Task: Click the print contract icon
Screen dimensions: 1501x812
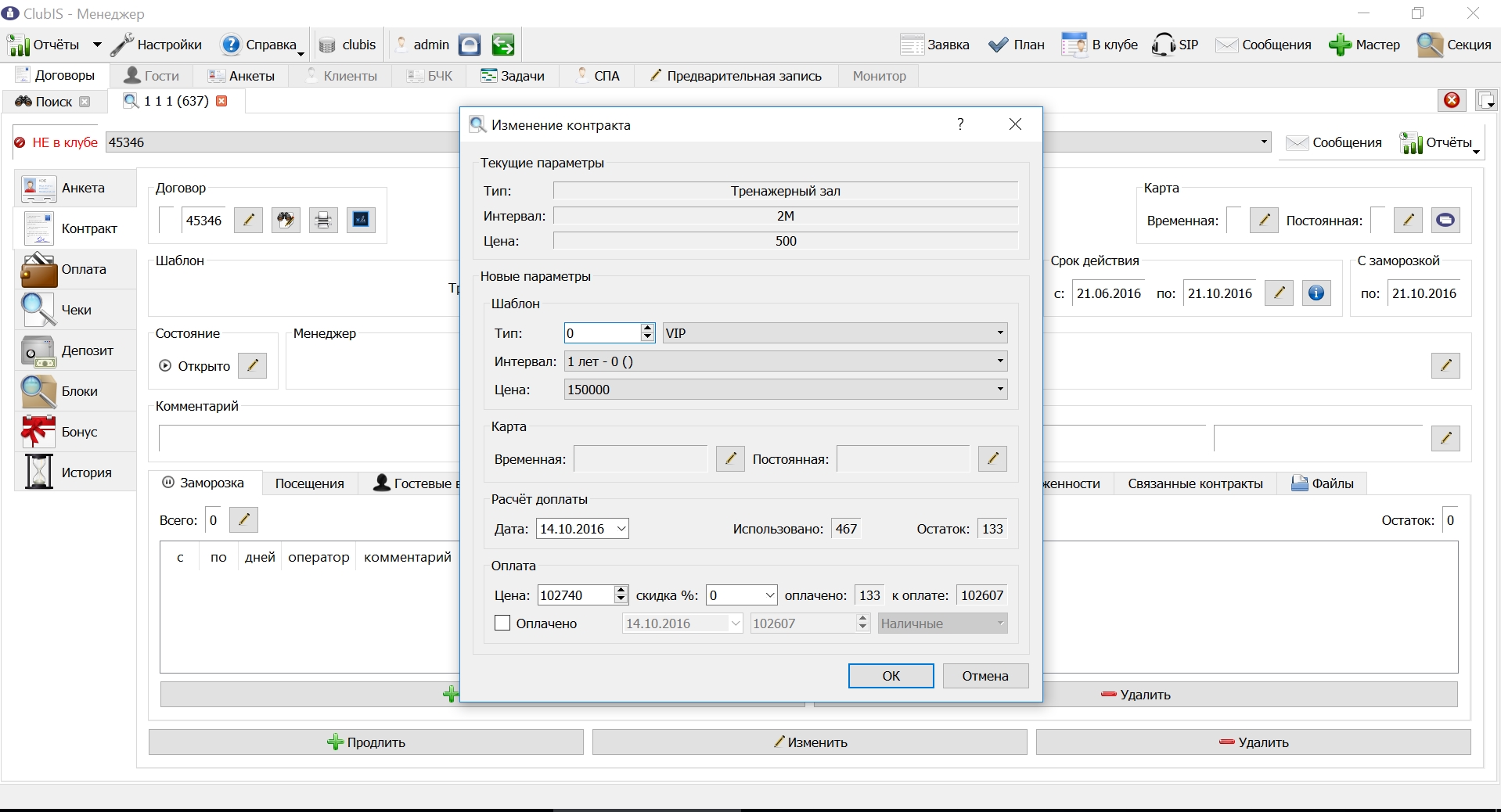Action: coord(323,221)
